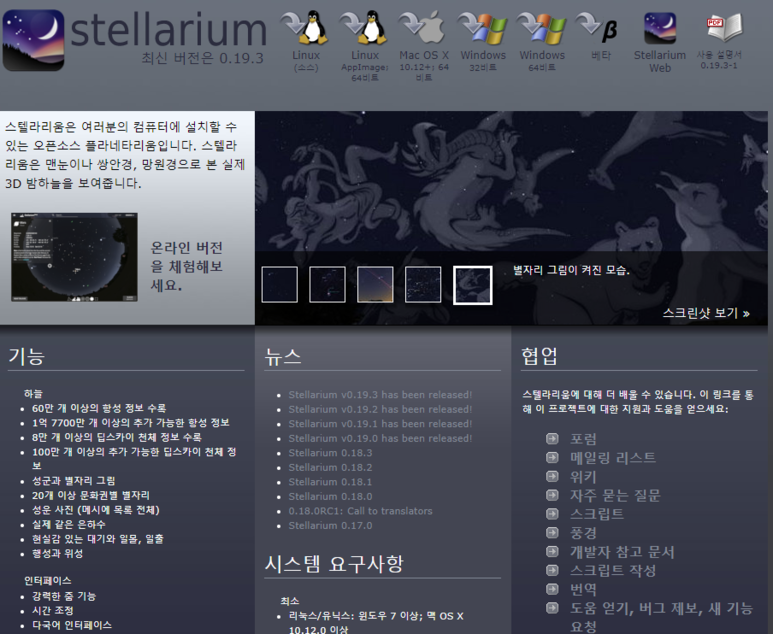
Task: Open Stellarium 0.18.3 news link
Action: [330, 453]
